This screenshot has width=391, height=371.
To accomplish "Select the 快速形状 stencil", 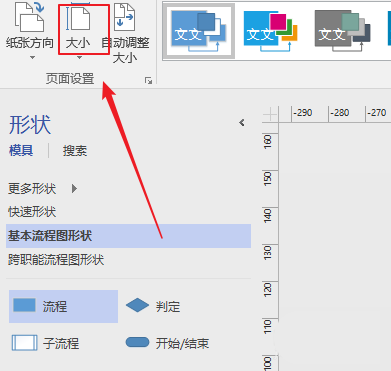I will (x=32, y=212).
